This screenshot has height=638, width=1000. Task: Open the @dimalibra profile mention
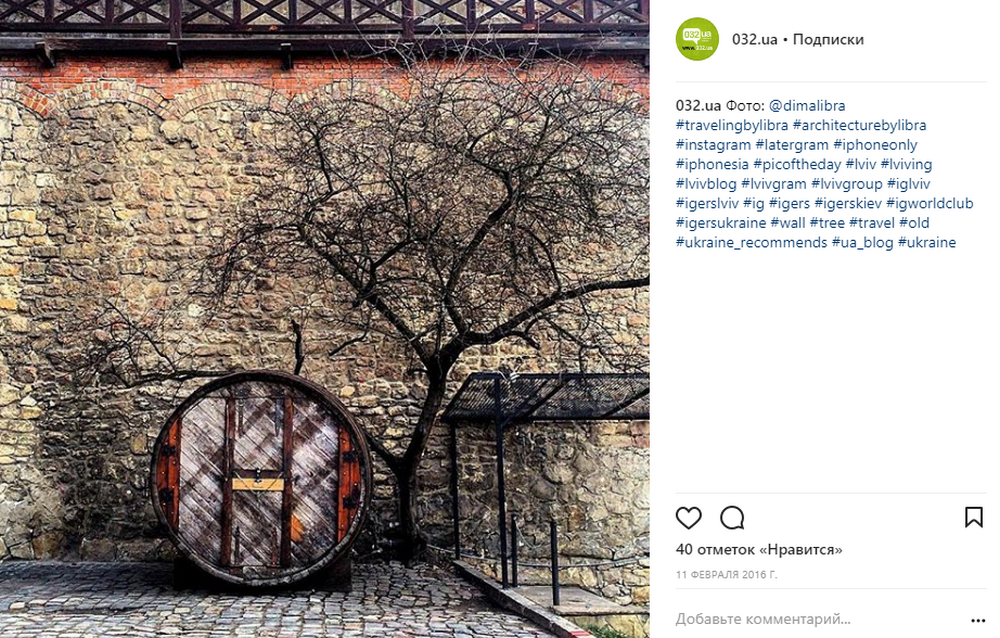point(807,106)
